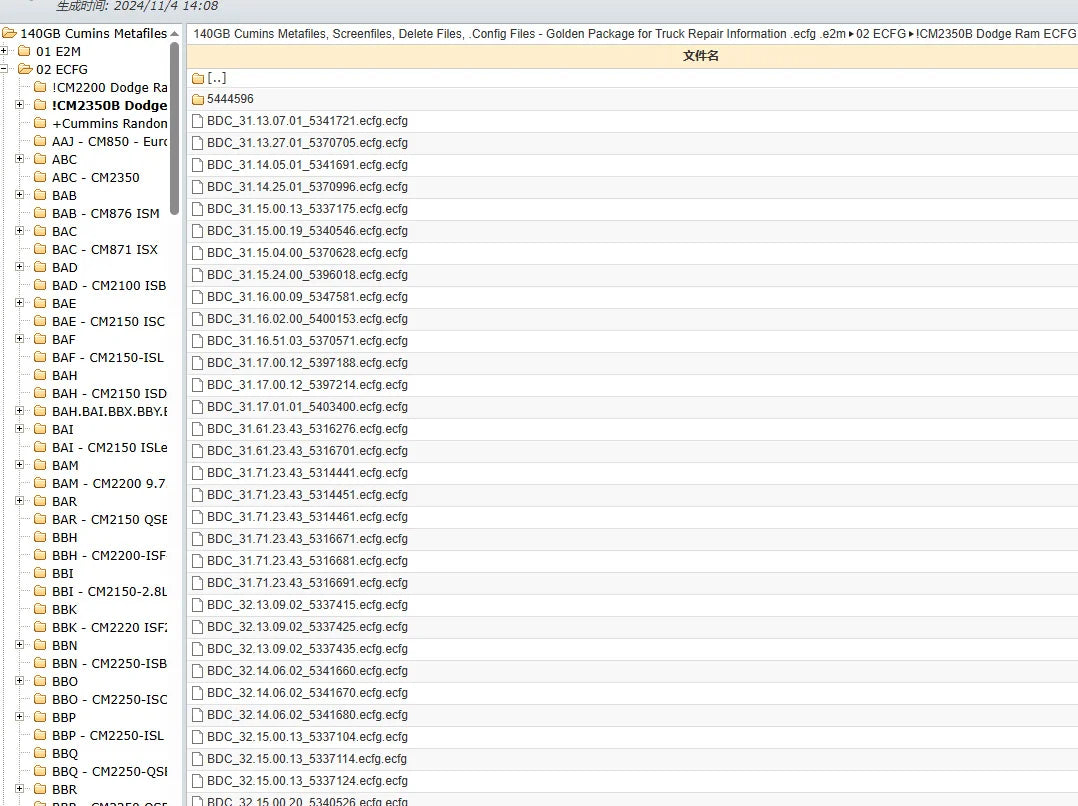
Task: Expand the BAF folder tree node
Action: click(x=20, y=339)
